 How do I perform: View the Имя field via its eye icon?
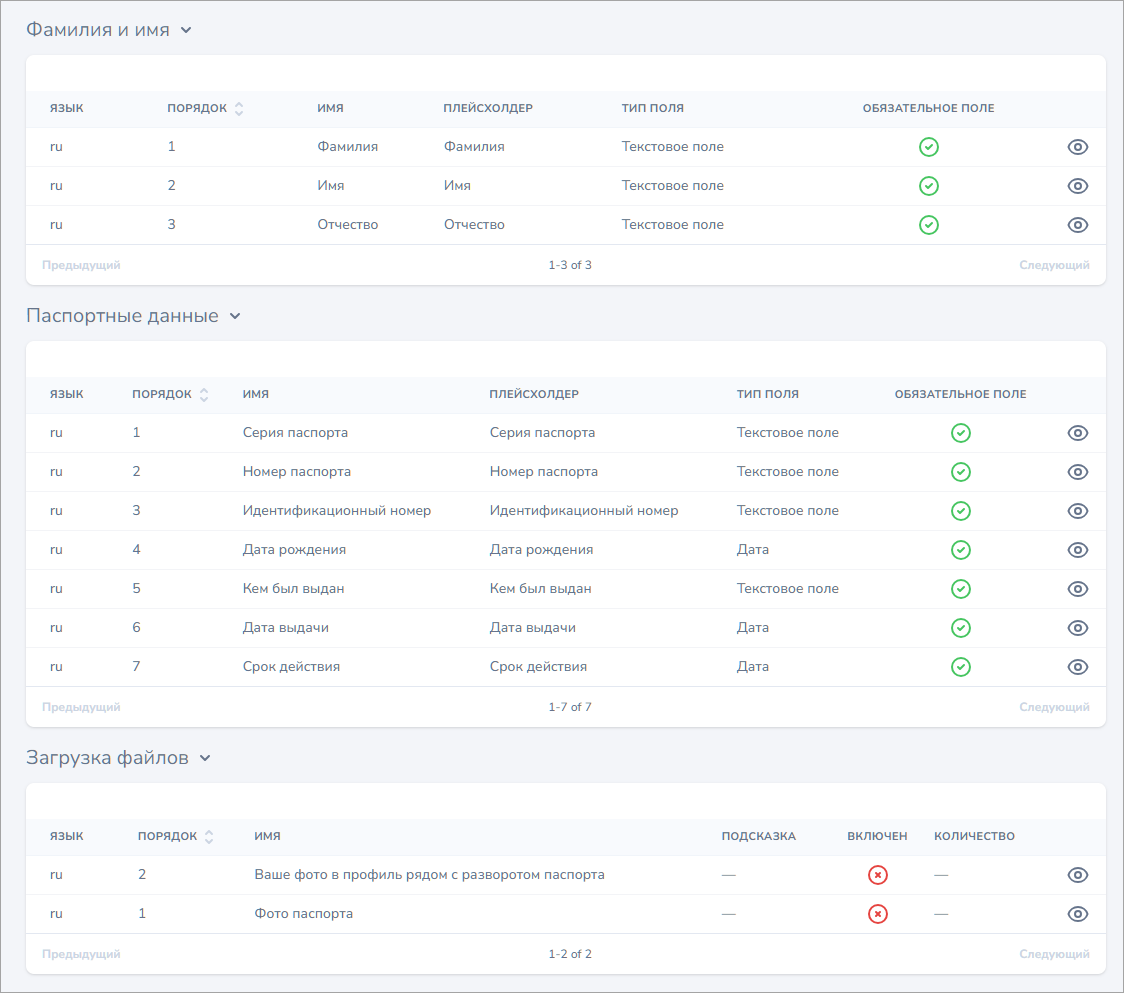1077,186
